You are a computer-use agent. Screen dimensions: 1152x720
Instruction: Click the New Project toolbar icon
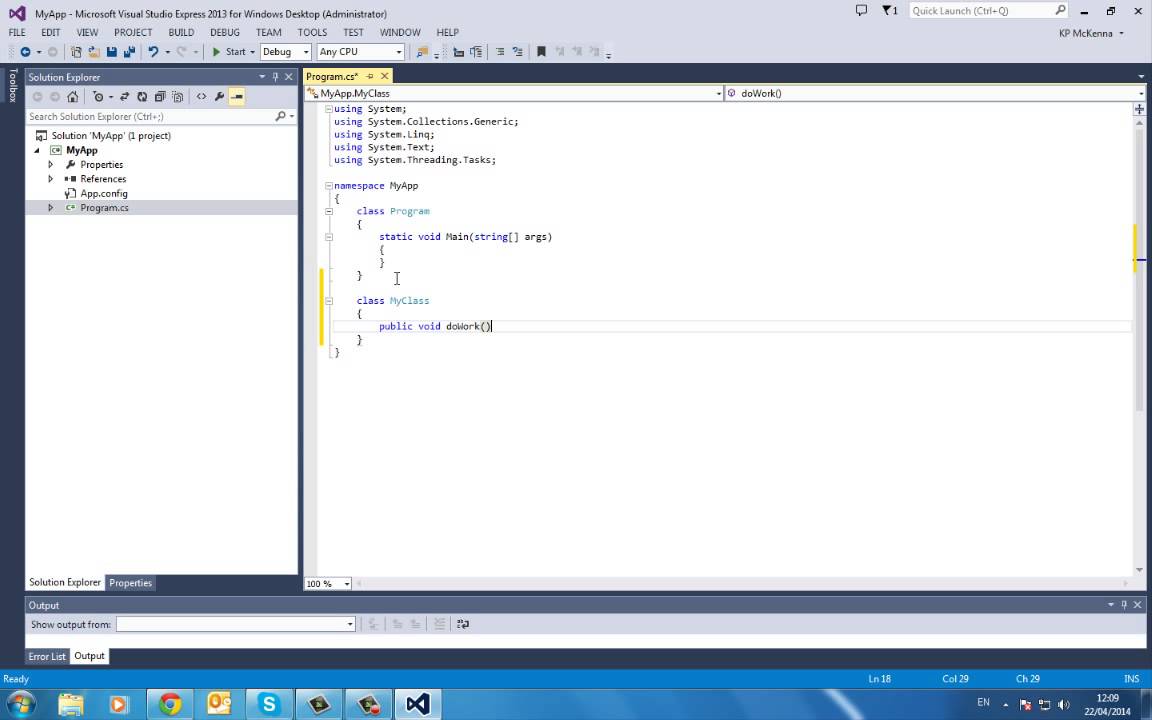(x=76, y=51)
